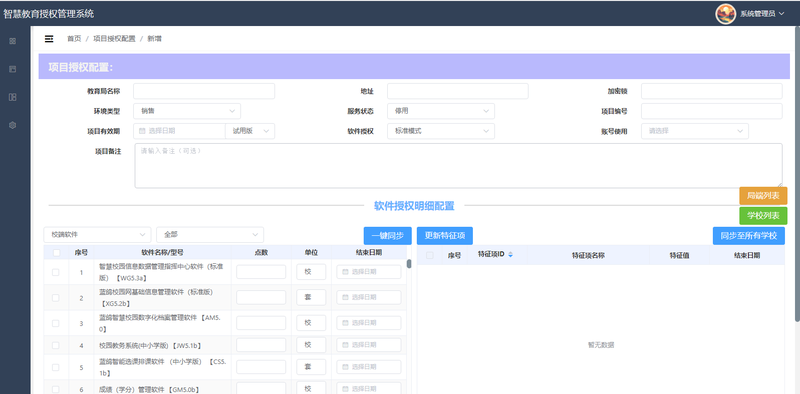Click calendar icon in row 3 end date

[x=345, y=323]
